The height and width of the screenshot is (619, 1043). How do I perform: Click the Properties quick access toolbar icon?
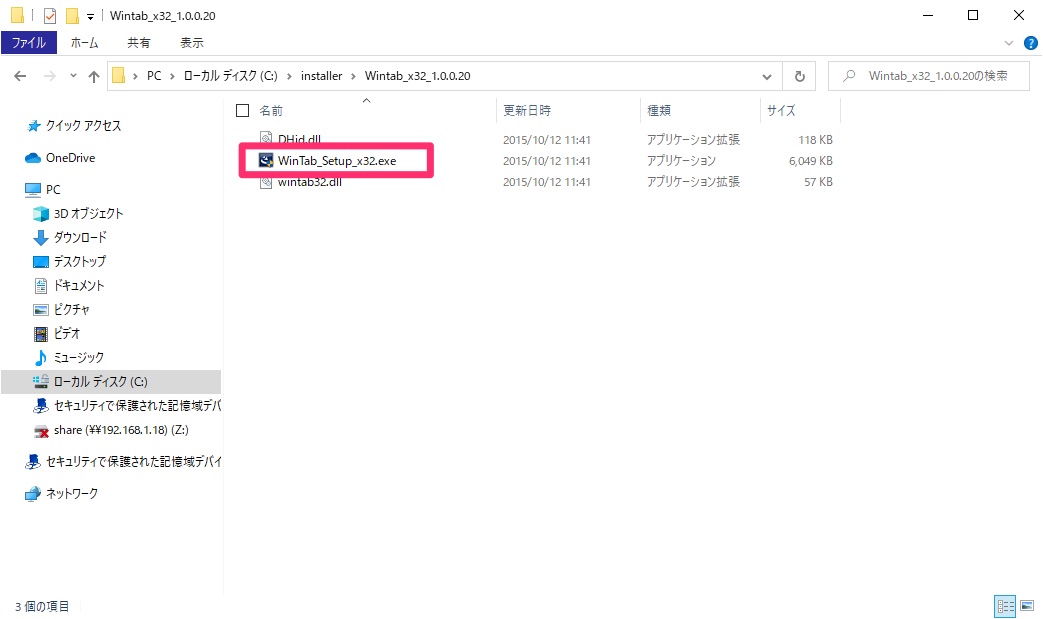click(x=49, y=15)
